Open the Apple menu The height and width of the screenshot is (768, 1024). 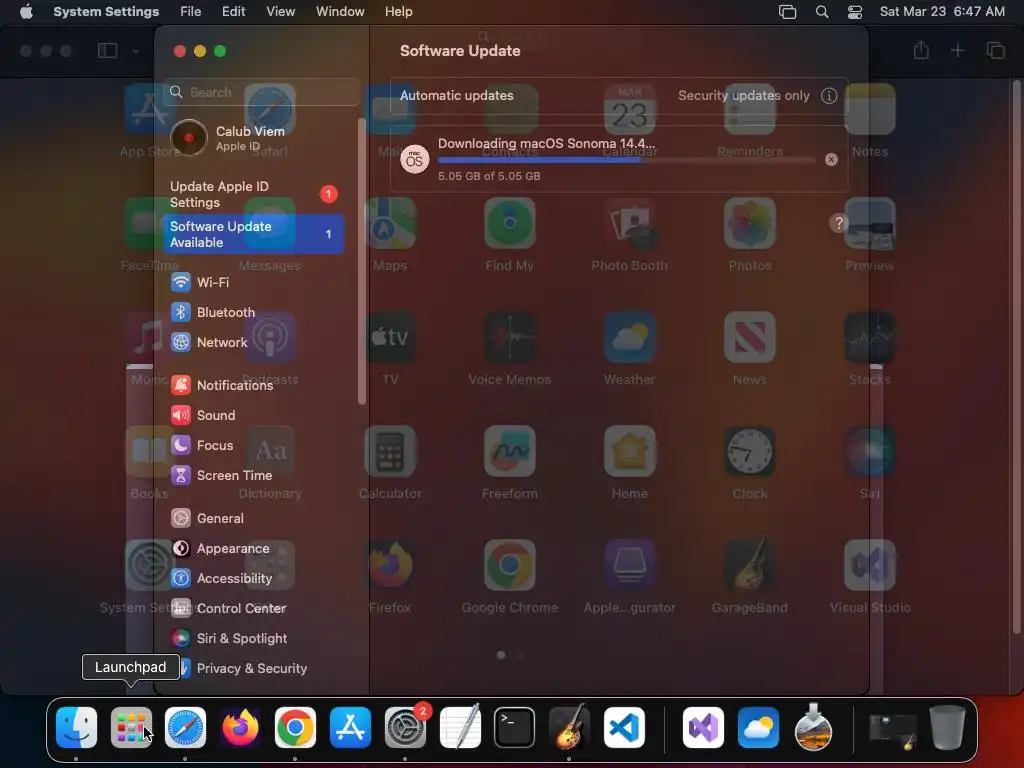[x=26, y=12]
